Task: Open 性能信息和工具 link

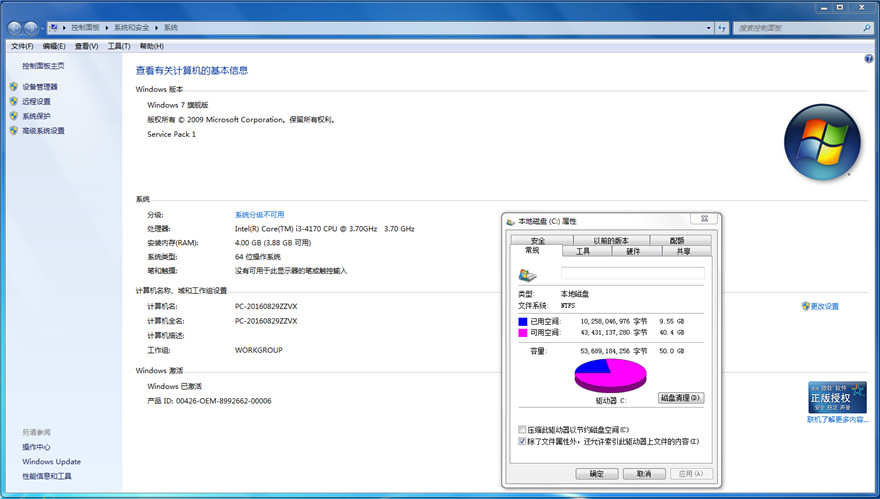Action: [x=47, y=476]
